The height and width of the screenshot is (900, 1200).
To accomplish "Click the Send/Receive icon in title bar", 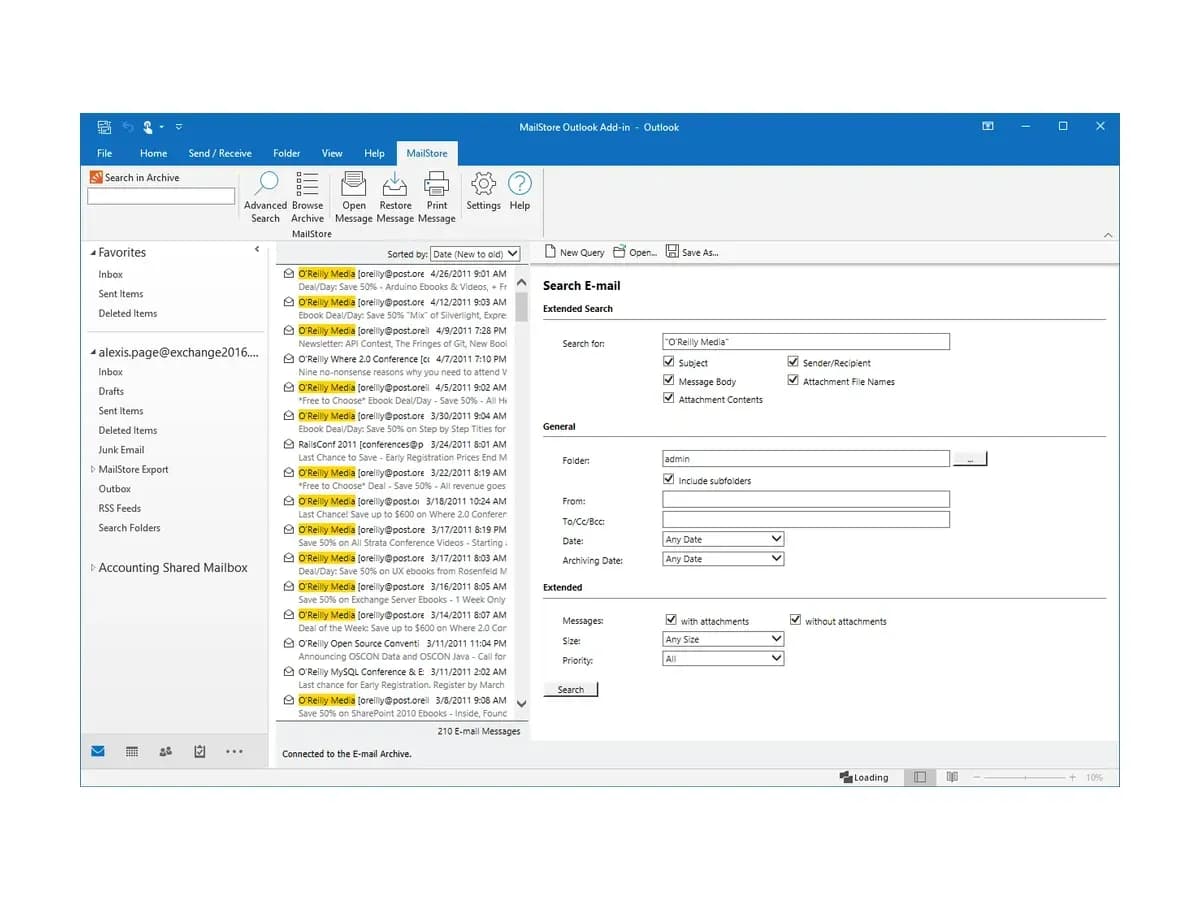I will [104, 127].
